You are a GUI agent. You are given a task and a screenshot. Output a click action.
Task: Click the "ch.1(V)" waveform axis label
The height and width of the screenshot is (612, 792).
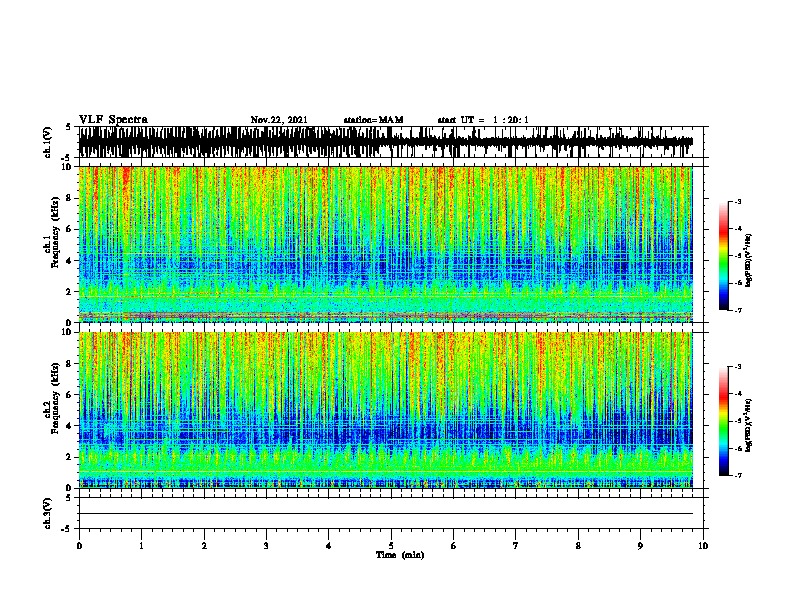[48, 142]
